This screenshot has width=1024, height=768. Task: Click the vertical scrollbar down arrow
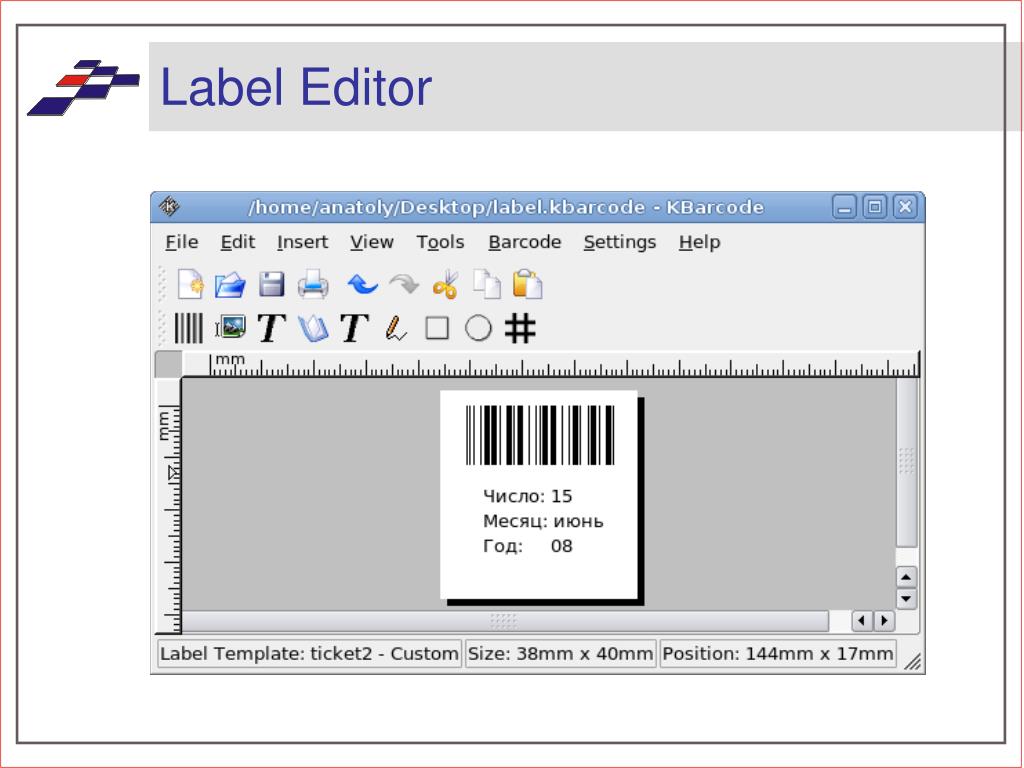click(906, 599)
